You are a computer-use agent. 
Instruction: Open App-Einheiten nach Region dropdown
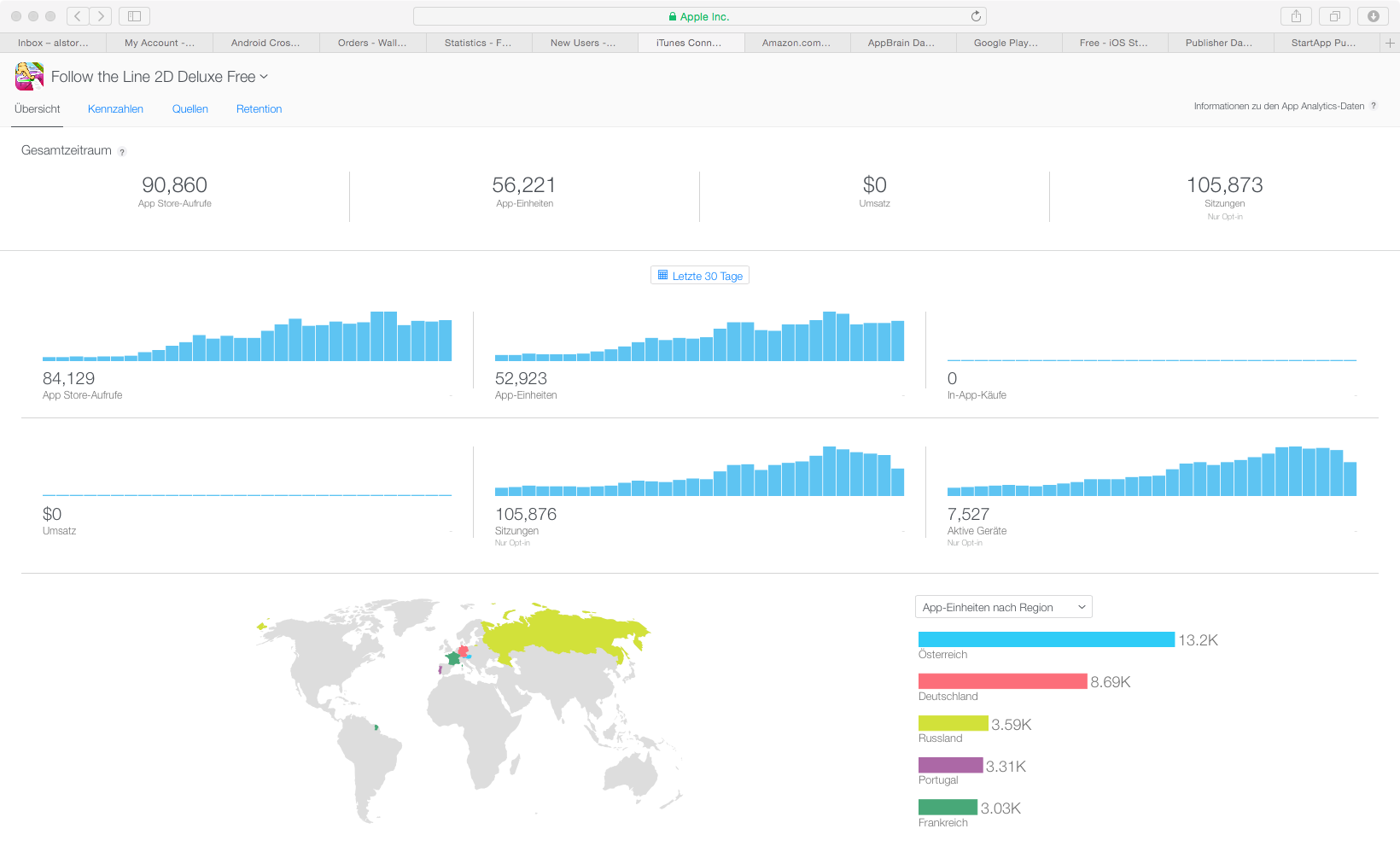pyautogui.click(x=1004, y=607)
